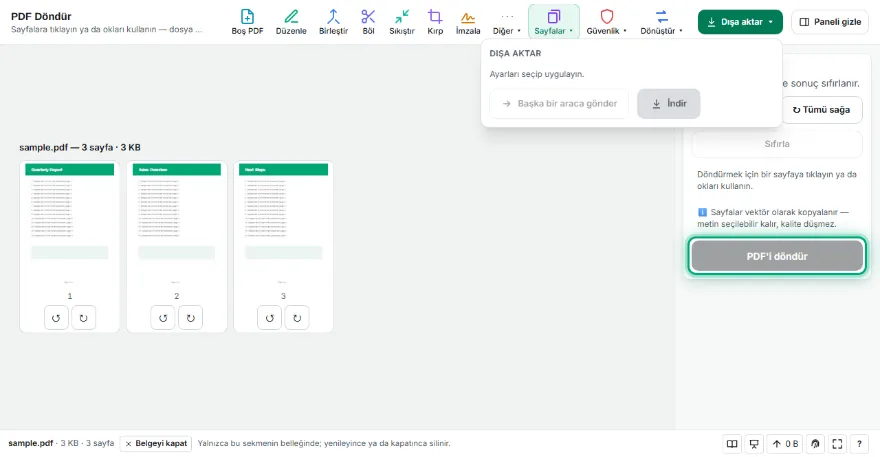Open help with the question mark icon
The width and height of the screenshot is (880, 457).
click(859, 444)
